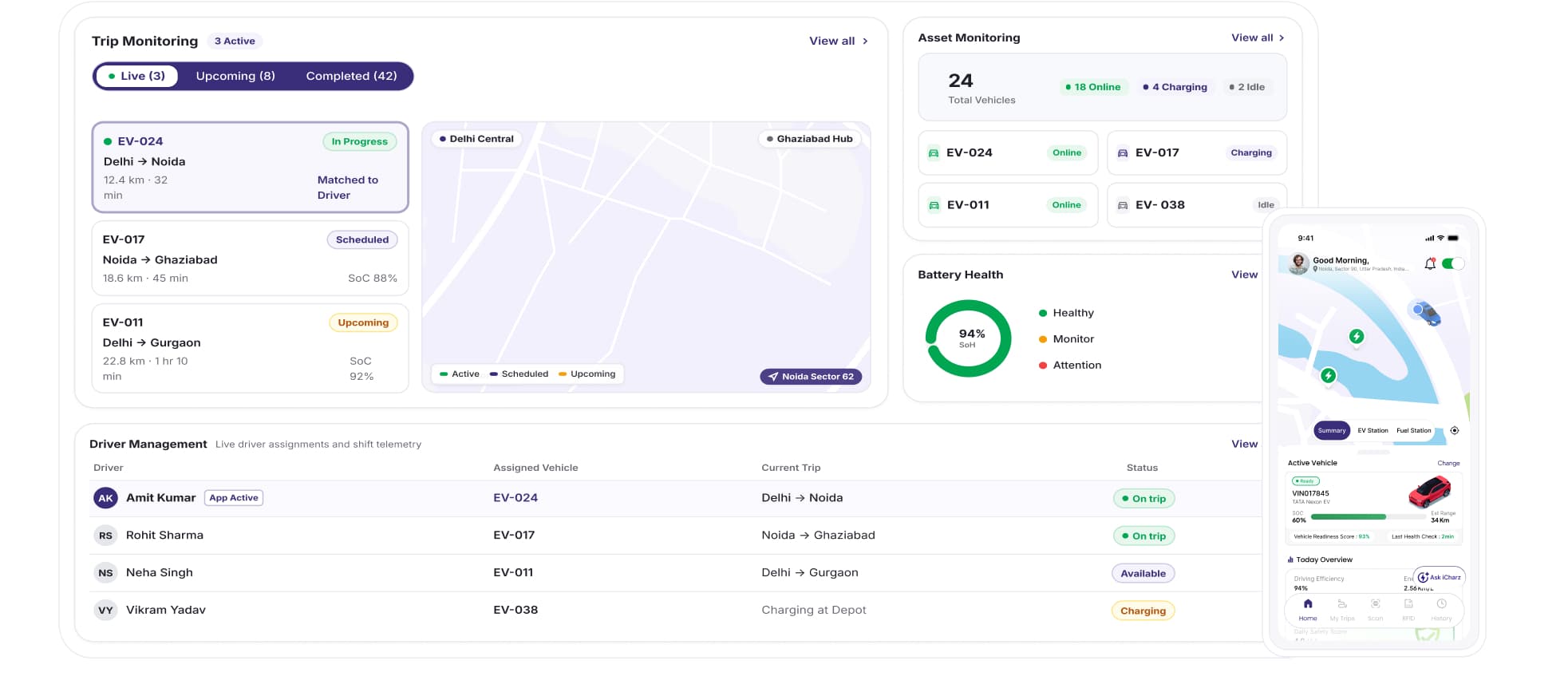Toggle the green switch in the phone header
1568x696 pixels.
(x=1453, y=263)
